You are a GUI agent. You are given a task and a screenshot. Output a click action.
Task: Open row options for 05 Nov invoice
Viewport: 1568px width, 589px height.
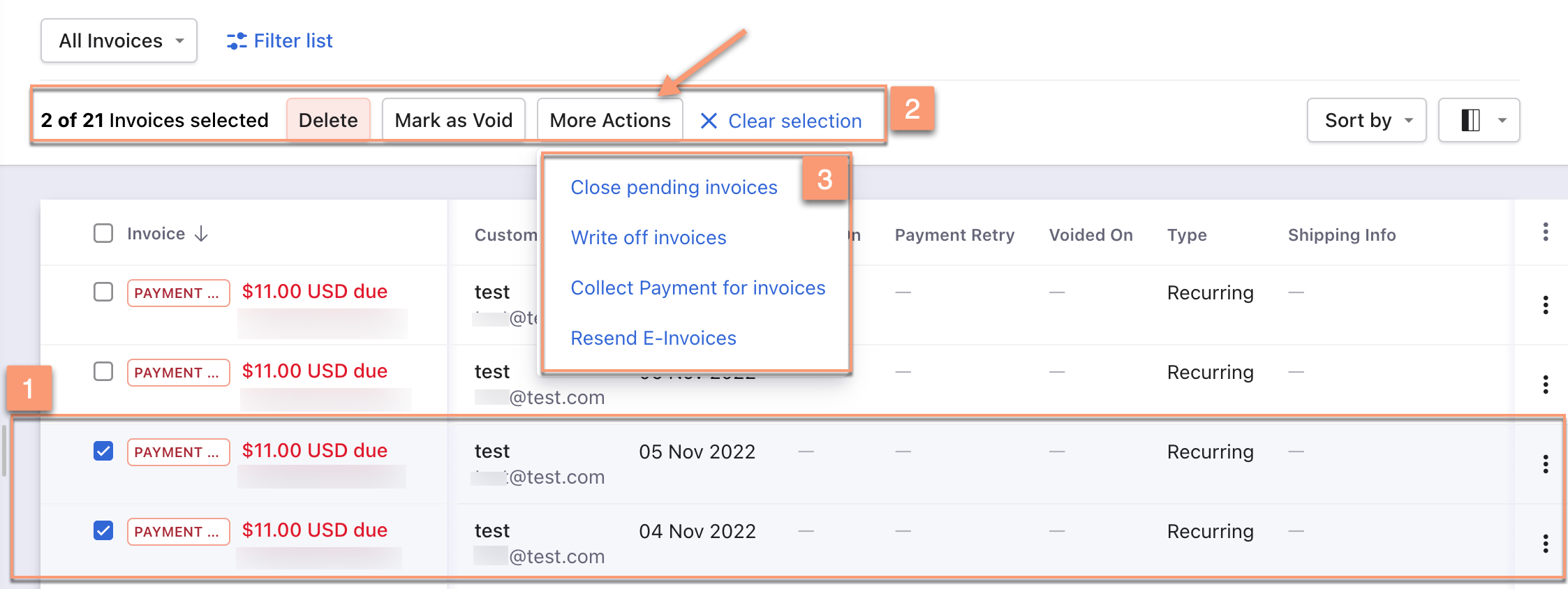point(1546,464)
